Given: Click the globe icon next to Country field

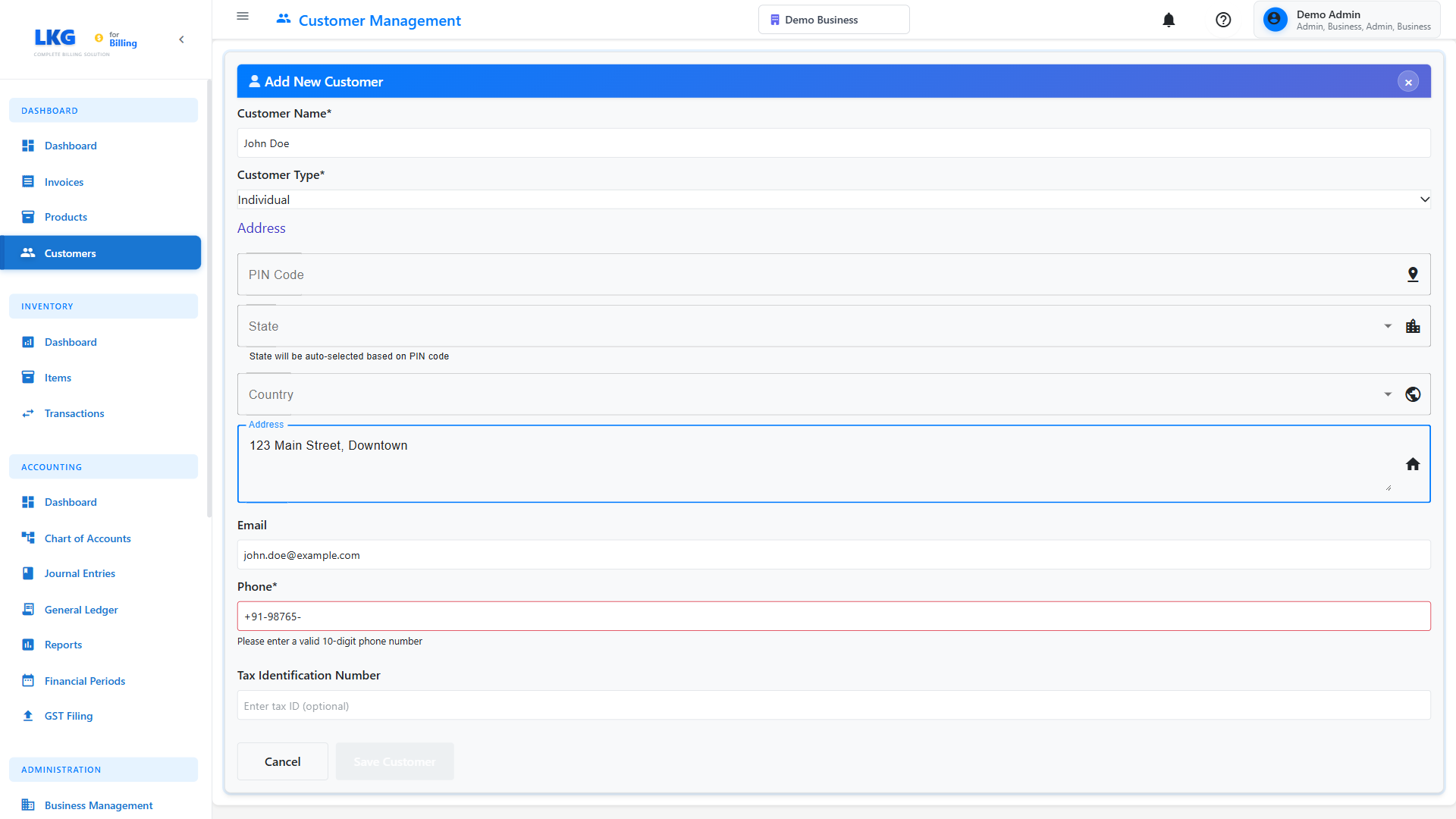Looking at the screenshot, I should coord(1413,394).
